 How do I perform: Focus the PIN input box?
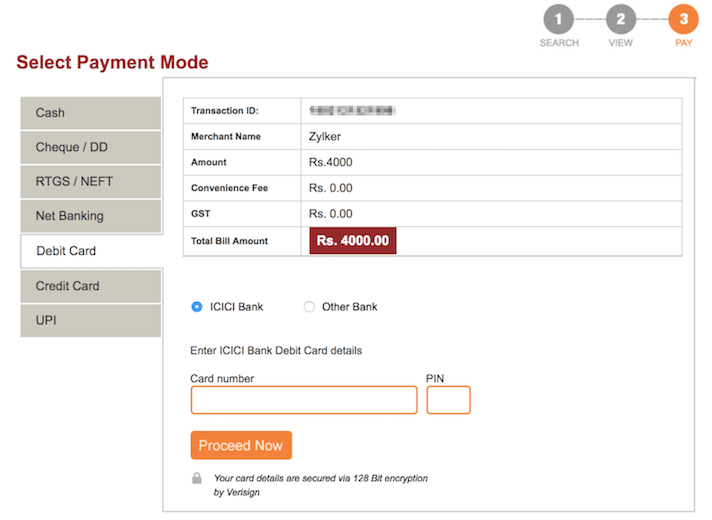coord(448,400)
